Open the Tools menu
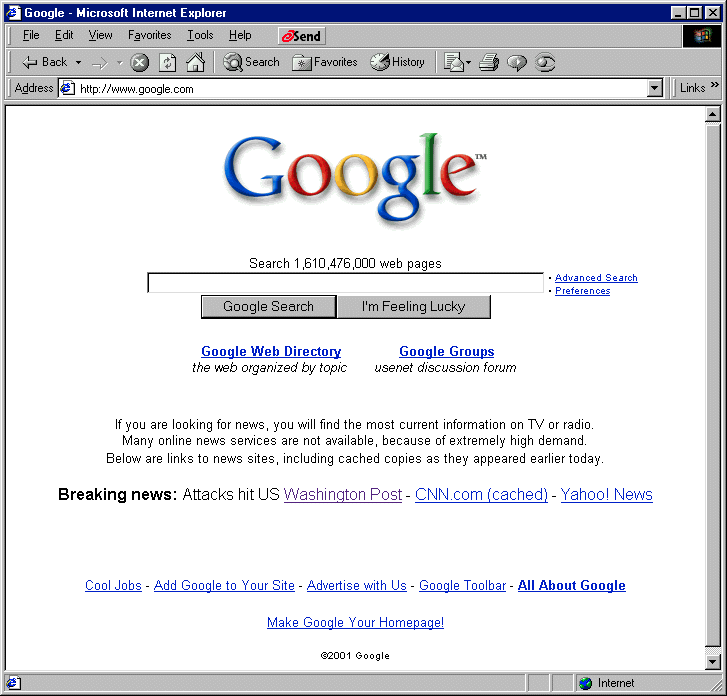This screenshot has height=696, width=727. tap(200, 35)
